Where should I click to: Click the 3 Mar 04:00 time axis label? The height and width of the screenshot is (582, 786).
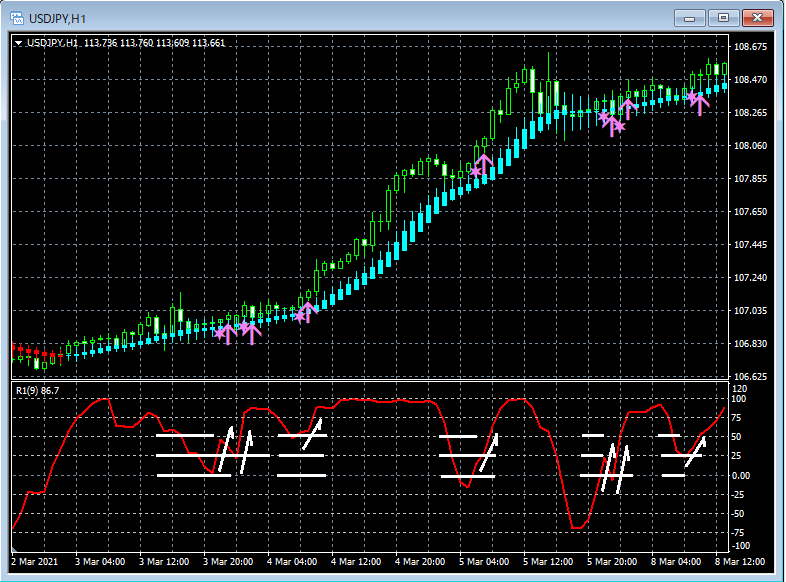click(x=100, y=561)
